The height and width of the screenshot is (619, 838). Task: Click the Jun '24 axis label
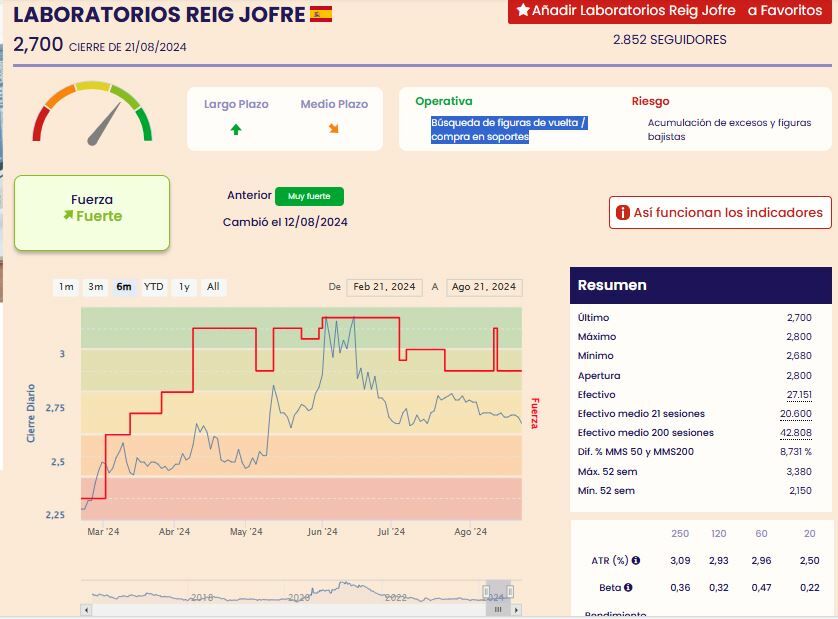point(322,532)
